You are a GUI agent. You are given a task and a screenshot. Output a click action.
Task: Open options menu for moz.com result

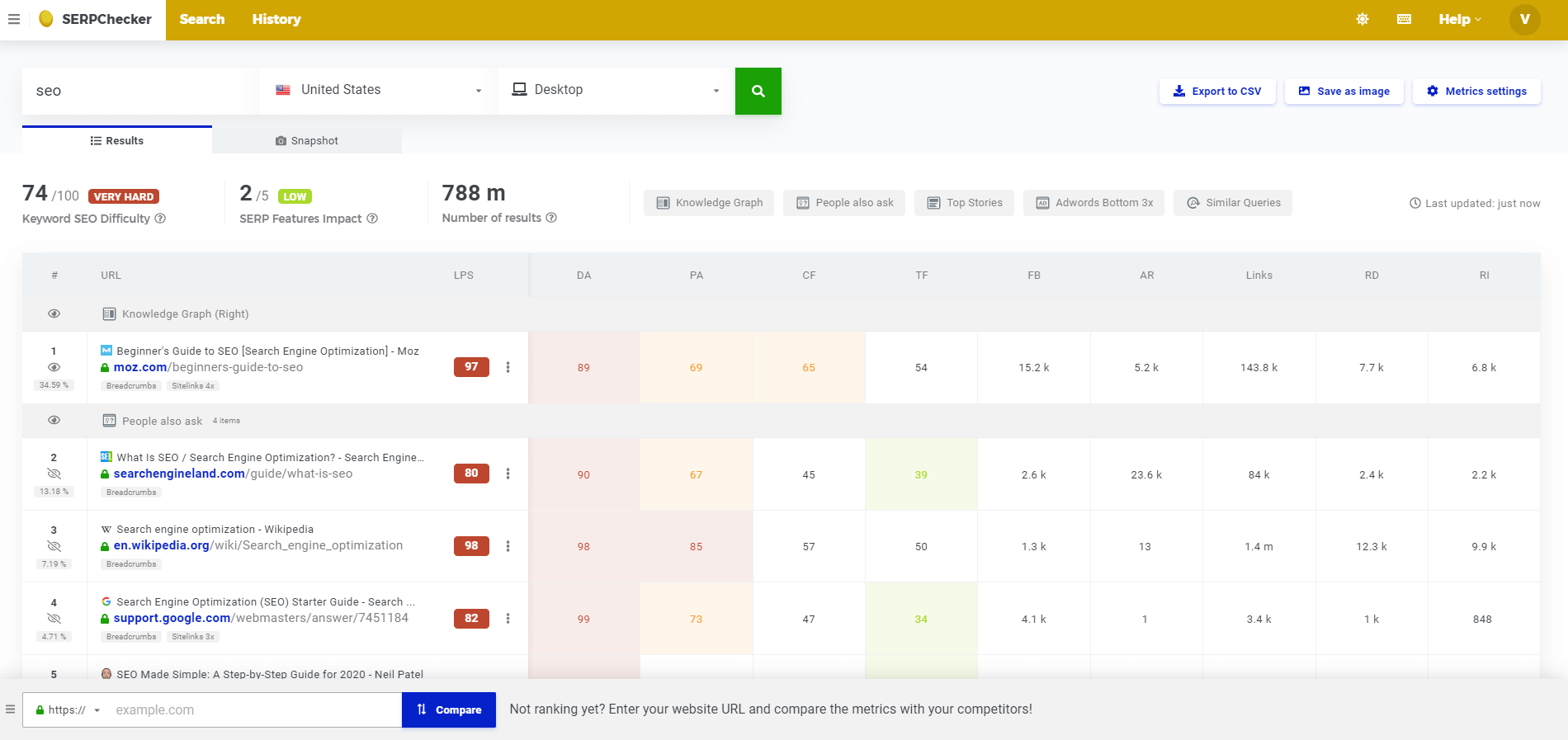pos(508,367)
